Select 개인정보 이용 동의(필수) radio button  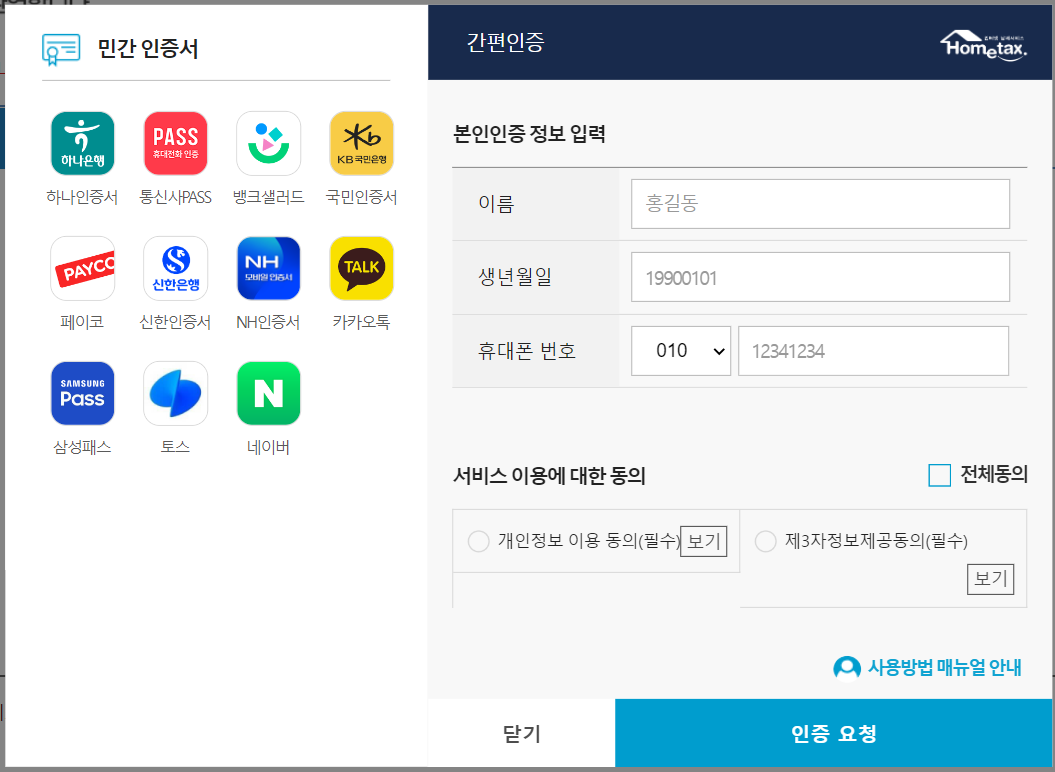478,541
